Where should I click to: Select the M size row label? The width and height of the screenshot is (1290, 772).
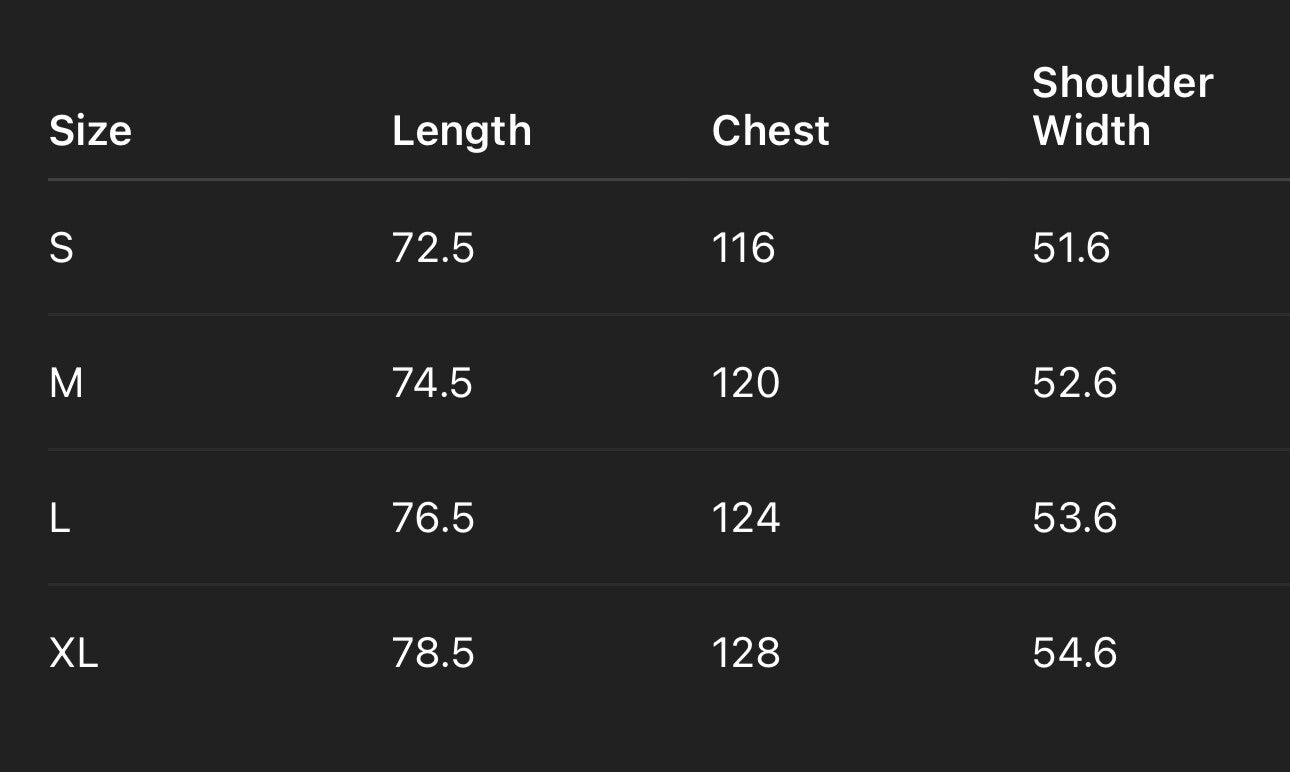coord(66,383)
